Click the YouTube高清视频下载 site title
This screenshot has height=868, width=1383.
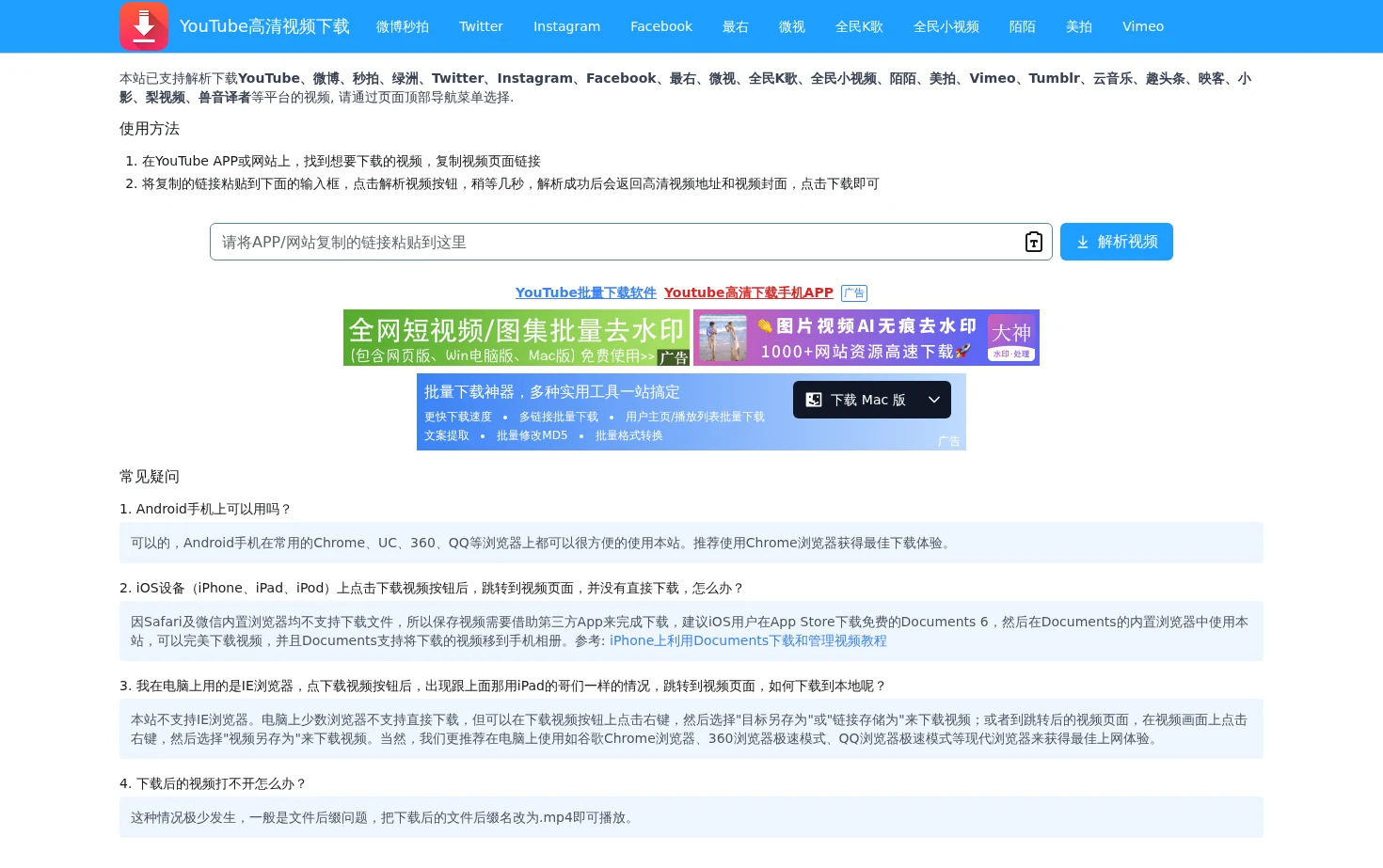pyautogui.click(x=264, y=26)
